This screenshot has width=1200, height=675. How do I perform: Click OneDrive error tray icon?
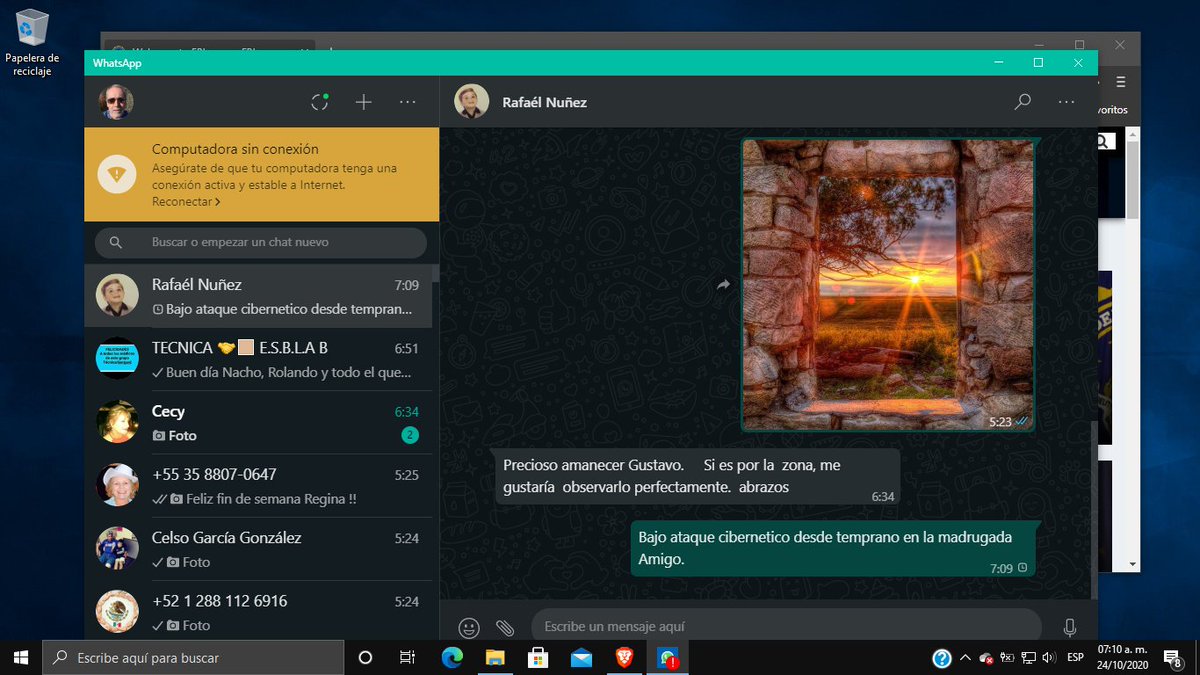pos(986,658)
